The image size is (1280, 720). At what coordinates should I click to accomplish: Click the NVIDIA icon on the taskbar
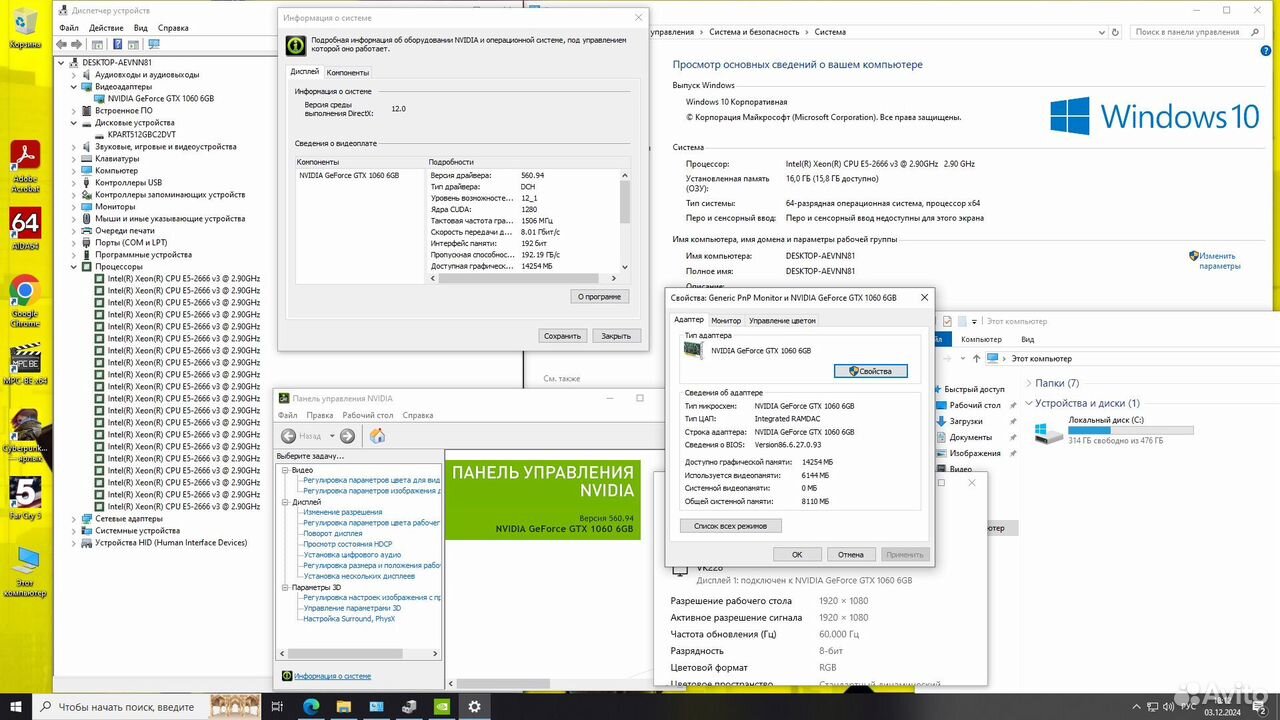(442, 706)
